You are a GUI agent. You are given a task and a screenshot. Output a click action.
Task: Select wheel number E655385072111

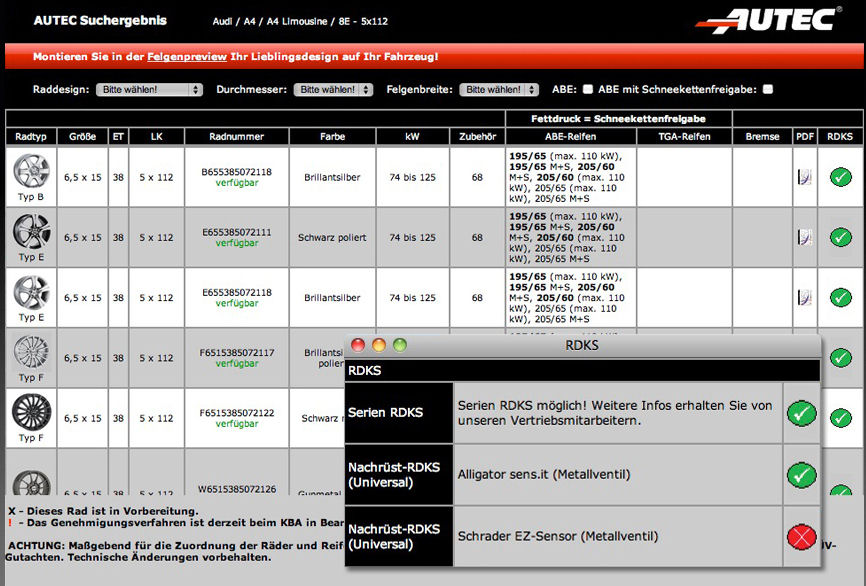(x=236, y=232)
